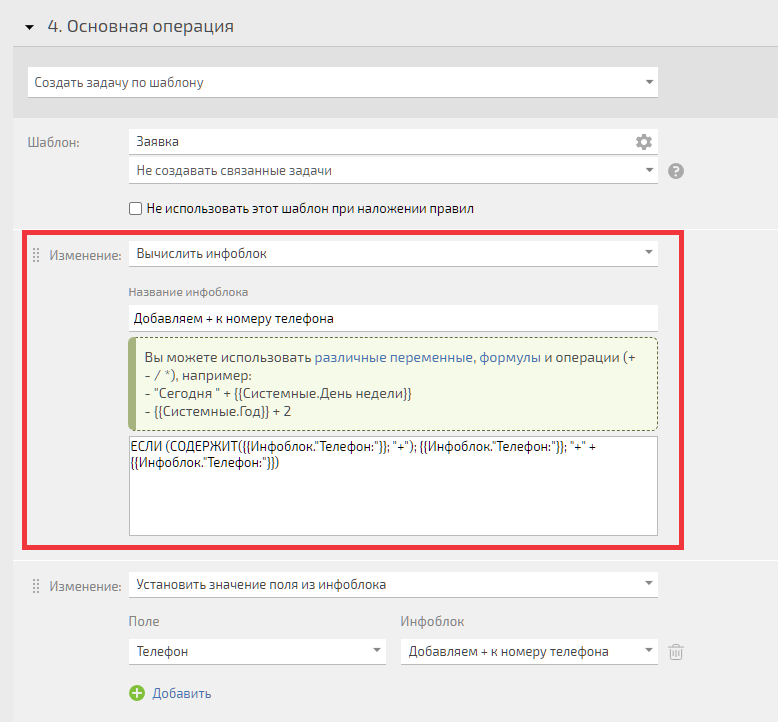Open the 'Не создавать связанные задачи' dropdown
Viewport: 778px width, 722px height.
coord(393,170)
